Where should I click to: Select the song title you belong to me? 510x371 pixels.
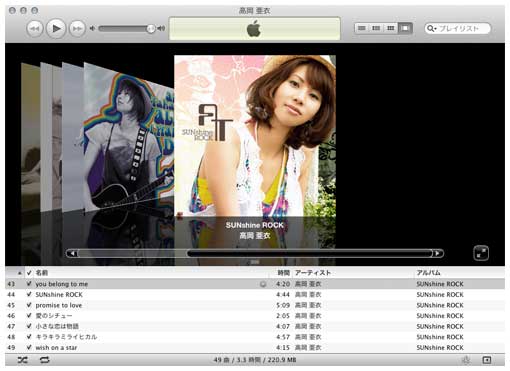[x=62, y=284]
